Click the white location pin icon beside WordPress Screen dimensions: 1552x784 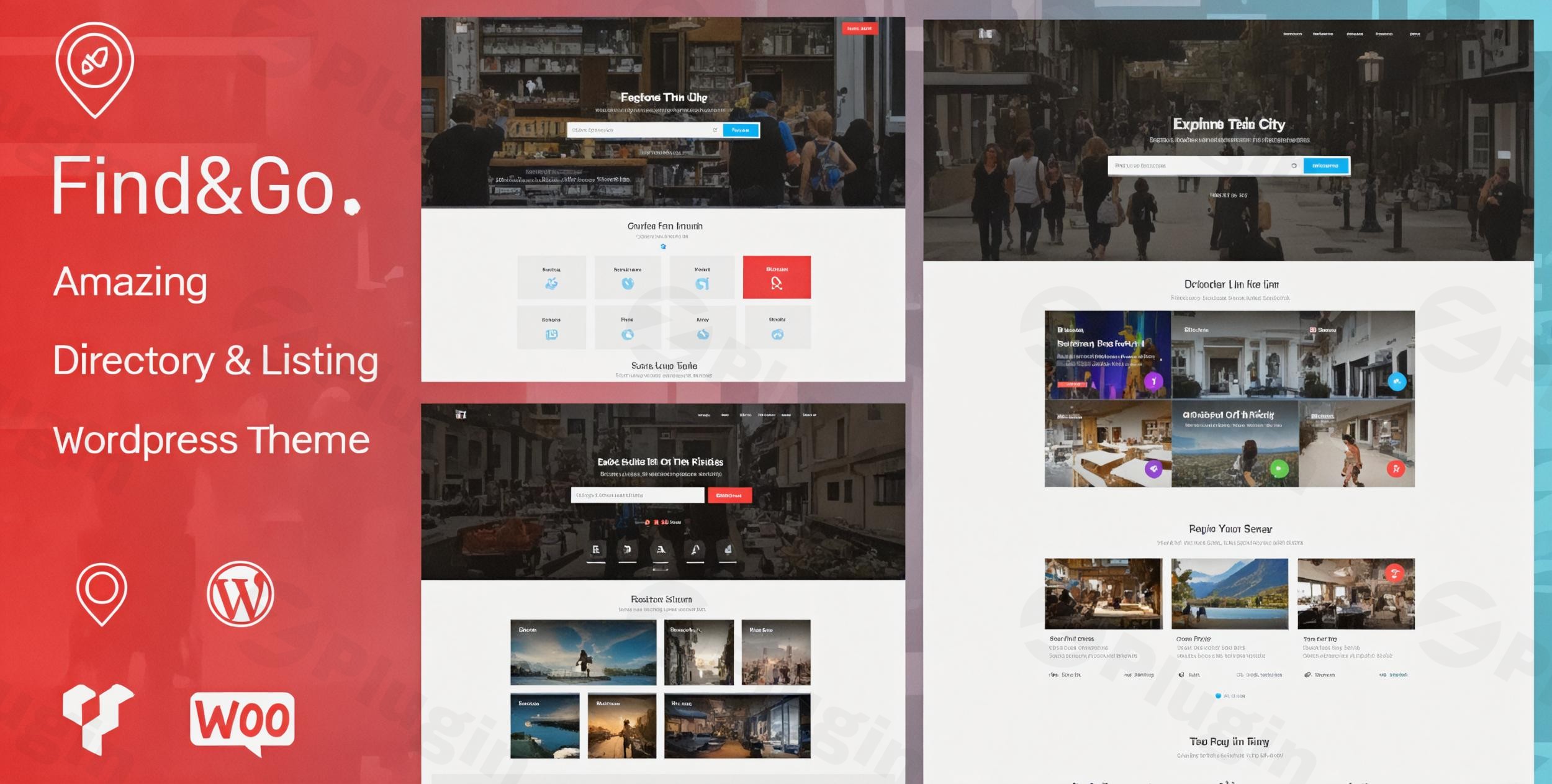[102, 594]
